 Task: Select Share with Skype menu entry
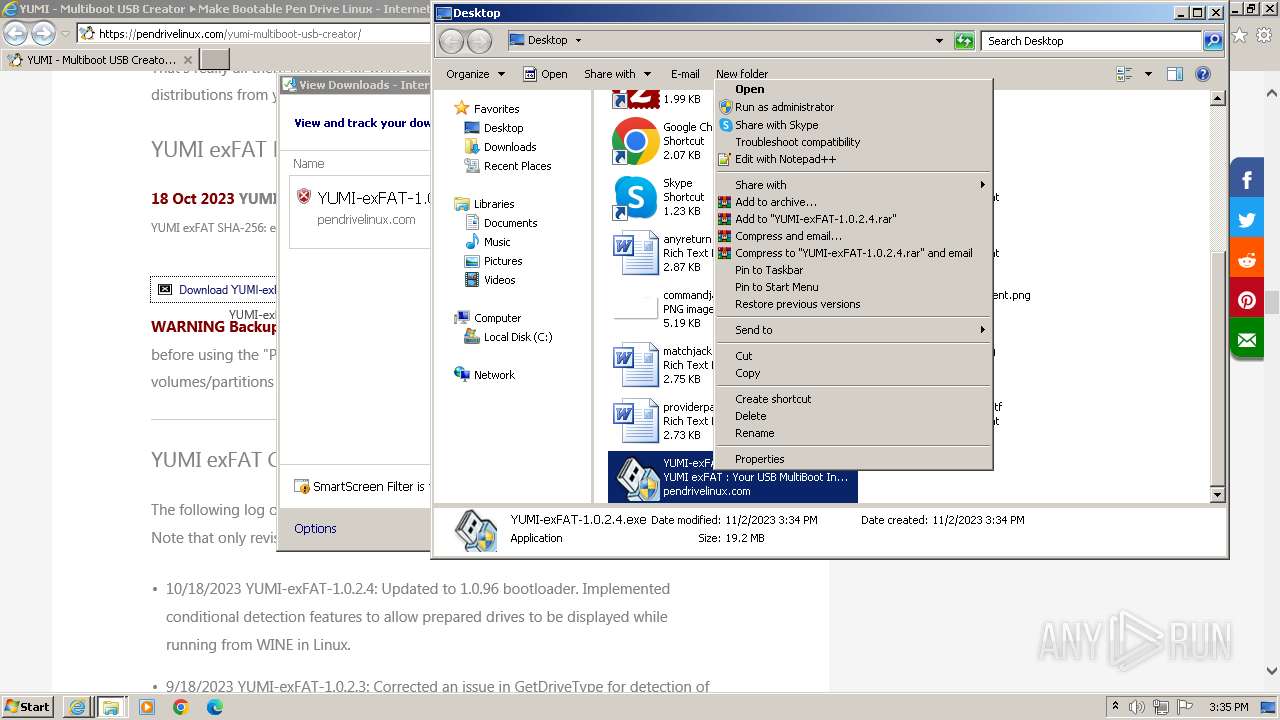[x=854, y=125]
